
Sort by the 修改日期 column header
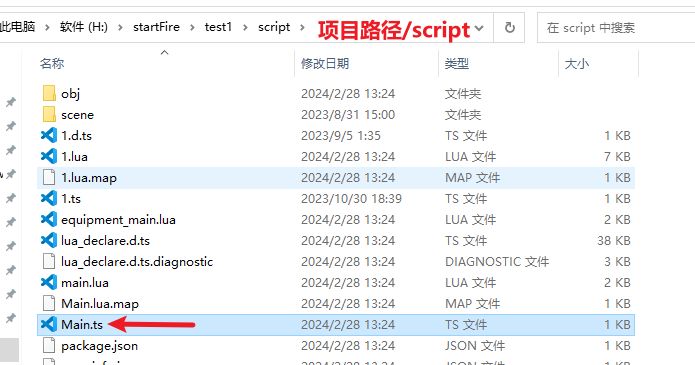click(x=325, y=63)
